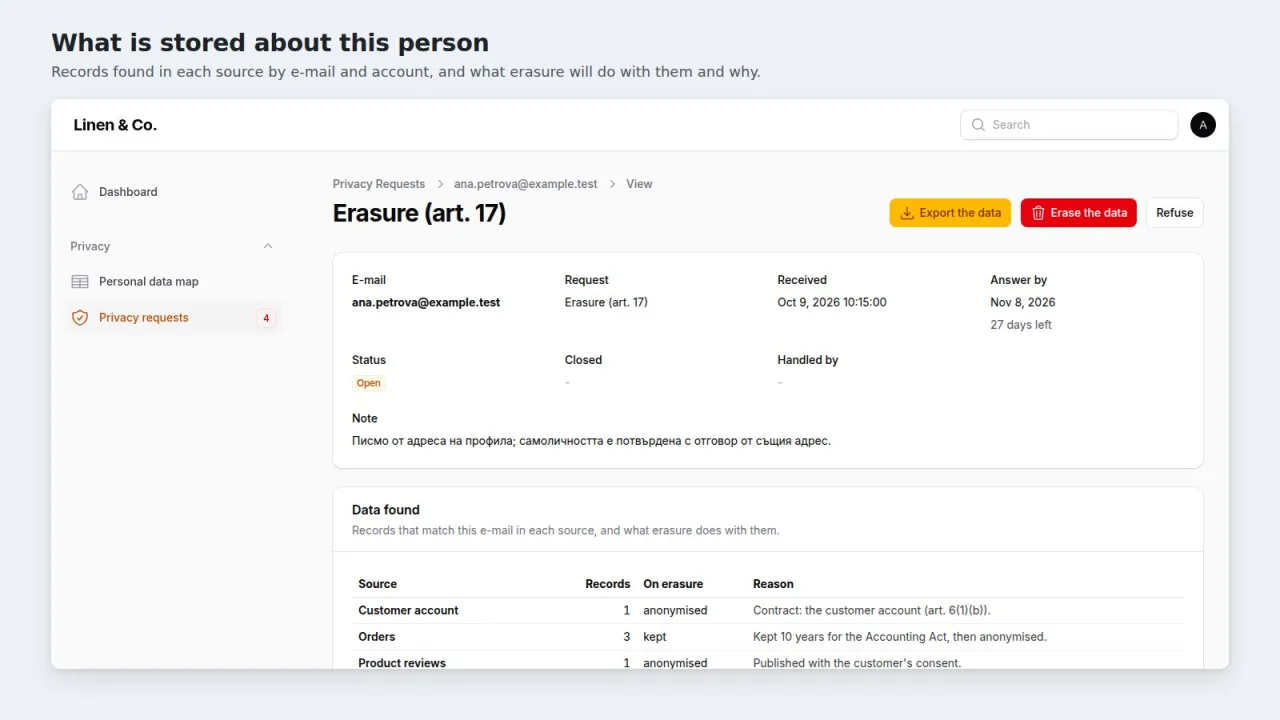Viewport: 1280px width, 720px height.
Task: Select Privacy requests menu item
Action: [x=172, y=318]
